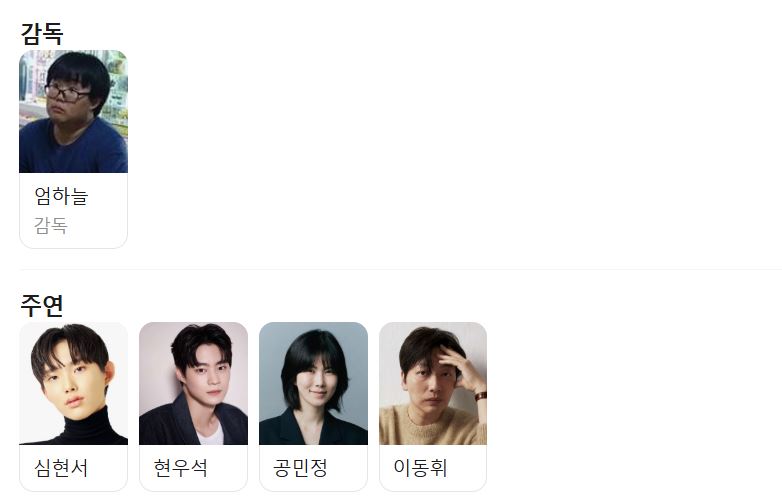The image size is (782, 504).
Task: Open 심현서's profile photo
Action: click(73, 383)
